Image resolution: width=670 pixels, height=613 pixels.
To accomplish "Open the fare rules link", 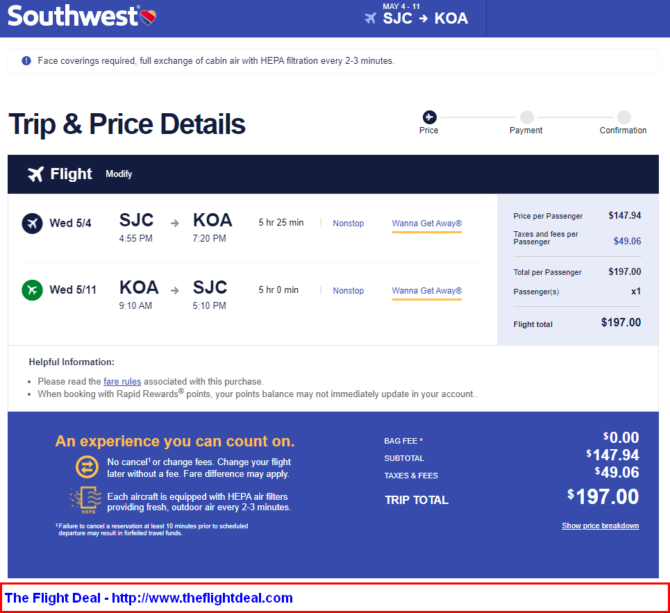I will point(122,381).
